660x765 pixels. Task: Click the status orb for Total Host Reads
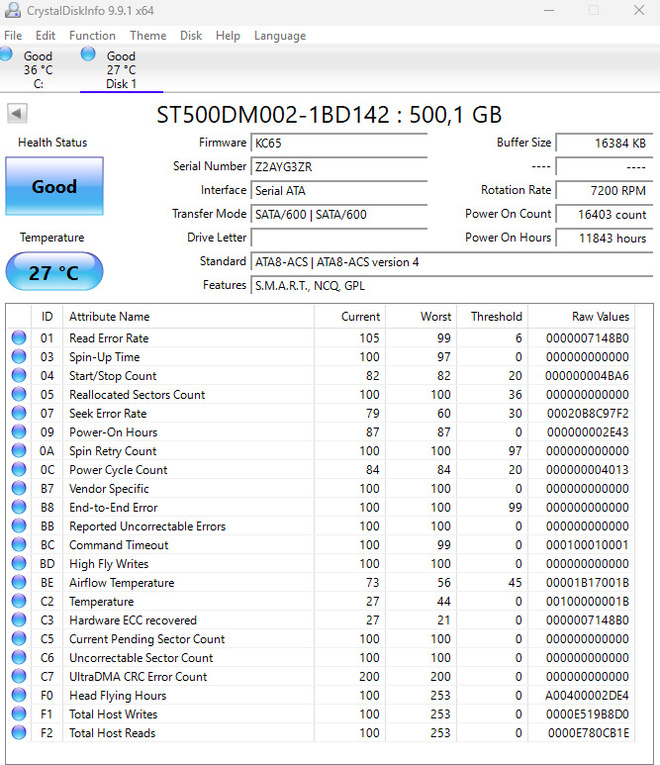click(19, 732)
